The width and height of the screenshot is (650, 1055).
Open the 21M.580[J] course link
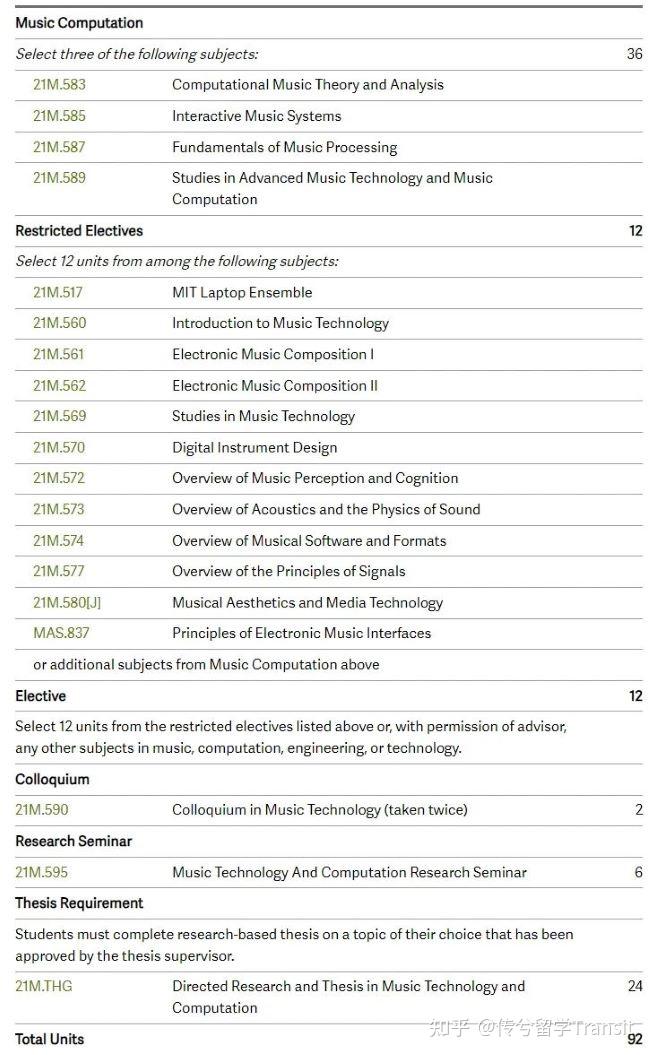(67, 602)
